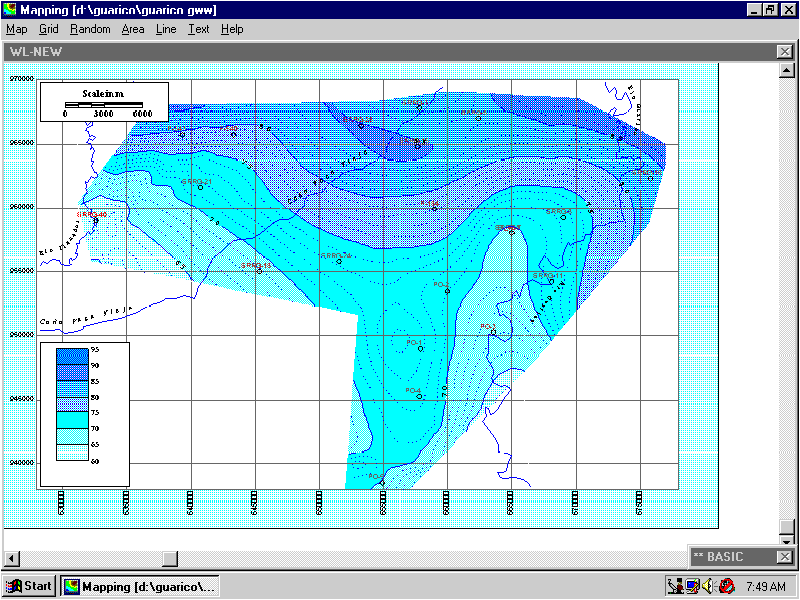The width and height of the screenshot is (800, 600).
Task: Open the Text menu
Action: [198, 30]
